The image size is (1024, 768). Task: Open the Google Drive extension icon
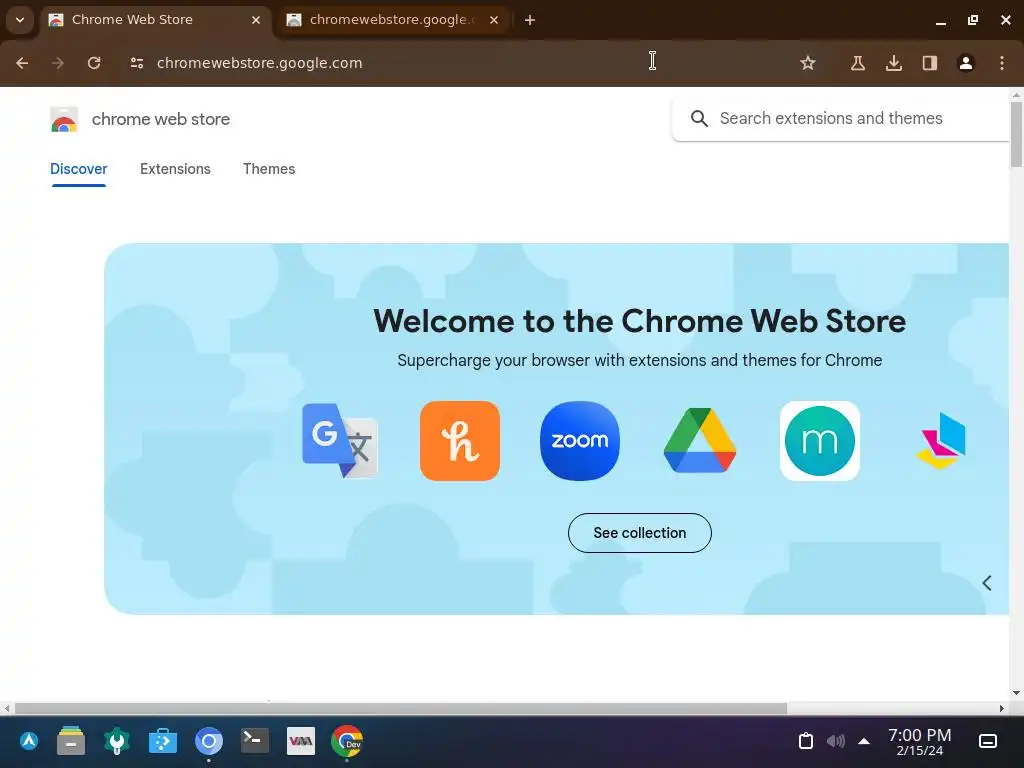(700, 441)
